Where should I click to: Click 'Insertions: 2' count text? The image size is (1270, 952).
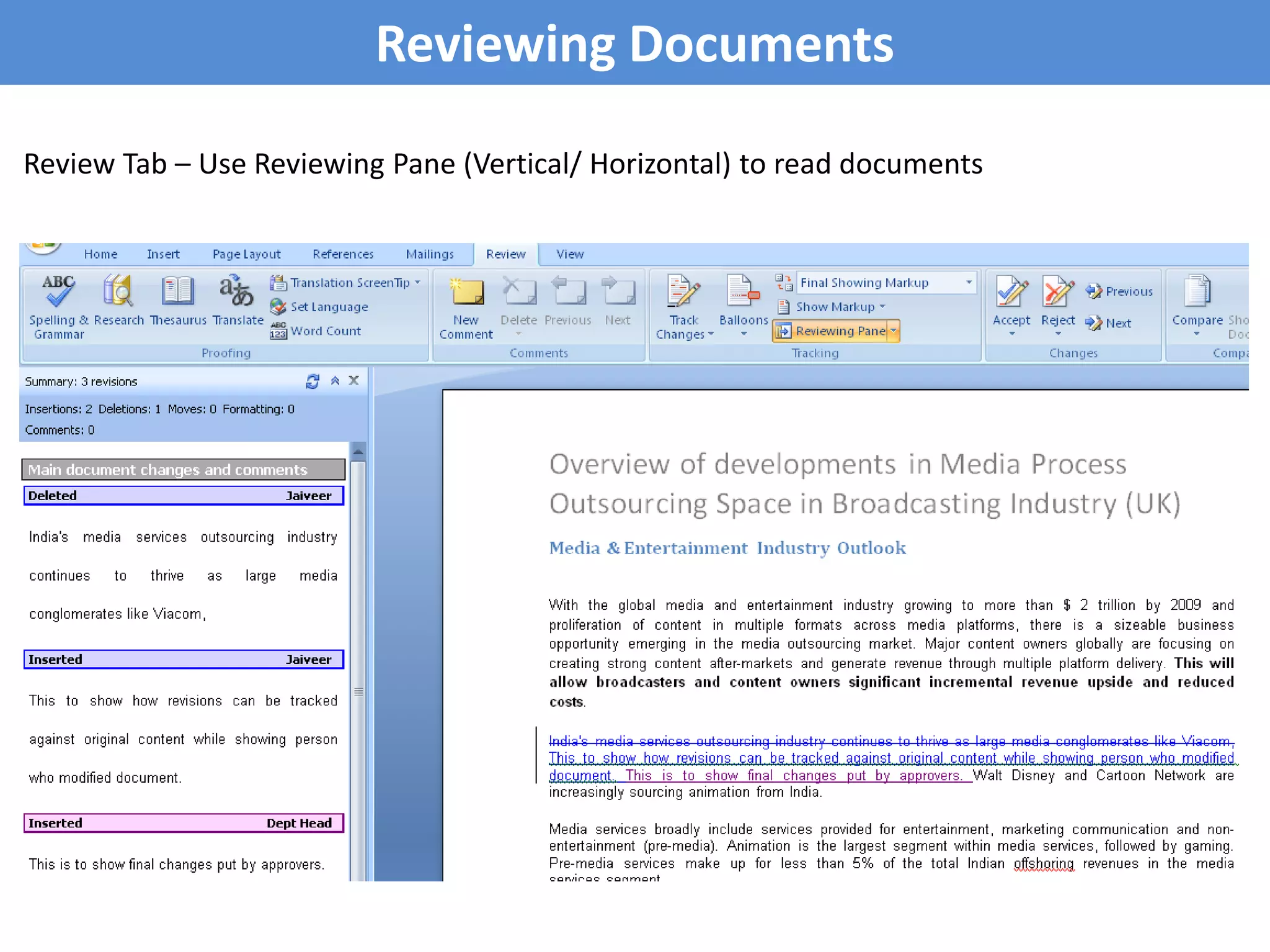tap(58, 409)
